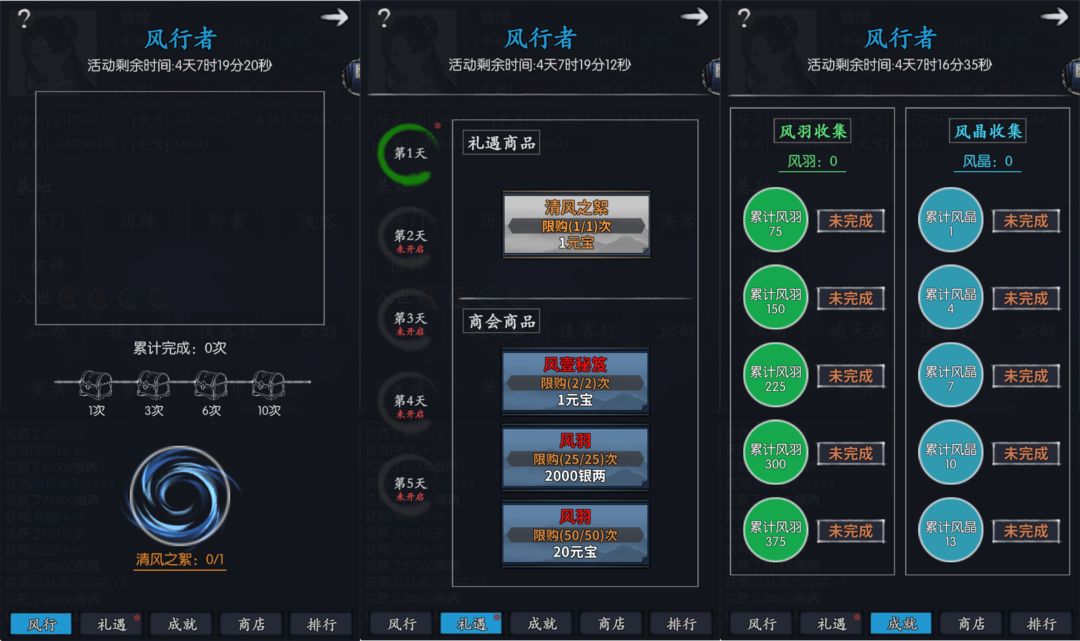Select the highlighted 成就 tab in right panel
Viewport: 1080px width, 641px height.
coord(902,624)
